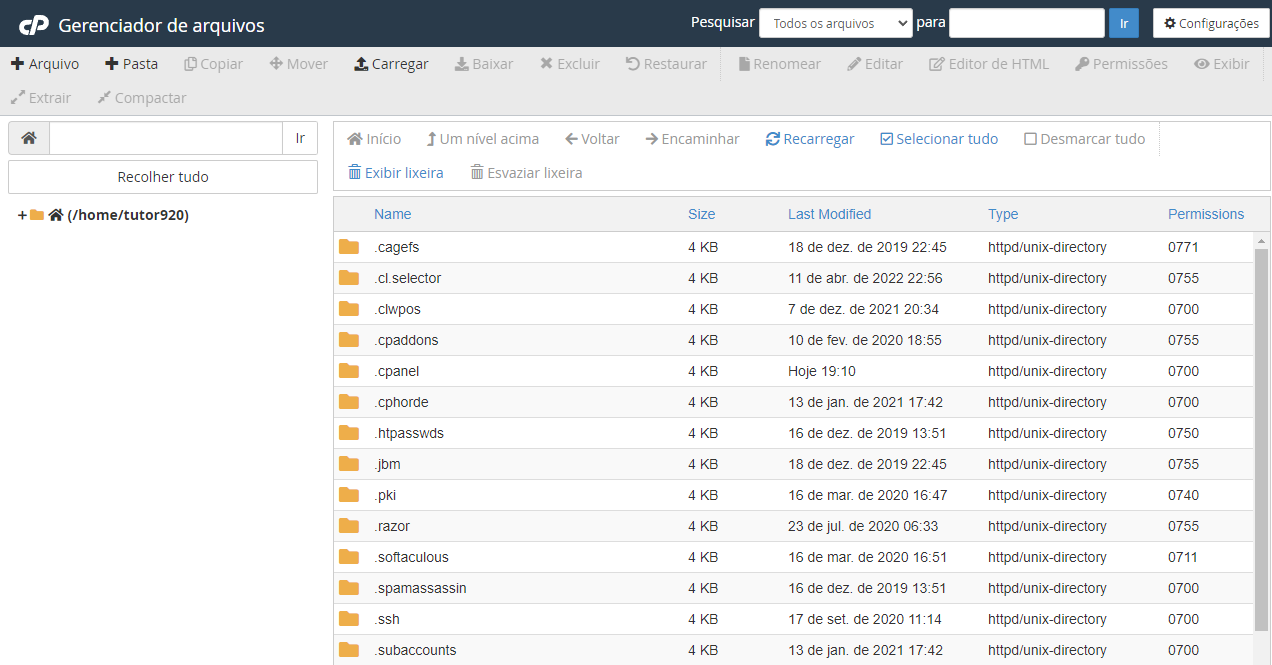Click the home icon next to path field

coord(28,137)
